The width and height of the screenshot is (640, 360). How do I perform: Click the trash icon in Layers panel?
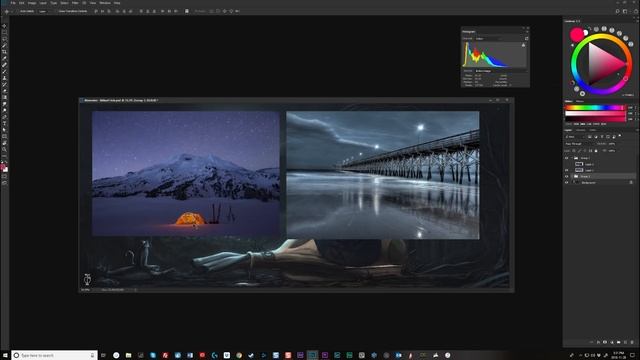click(x=632, y=342)
